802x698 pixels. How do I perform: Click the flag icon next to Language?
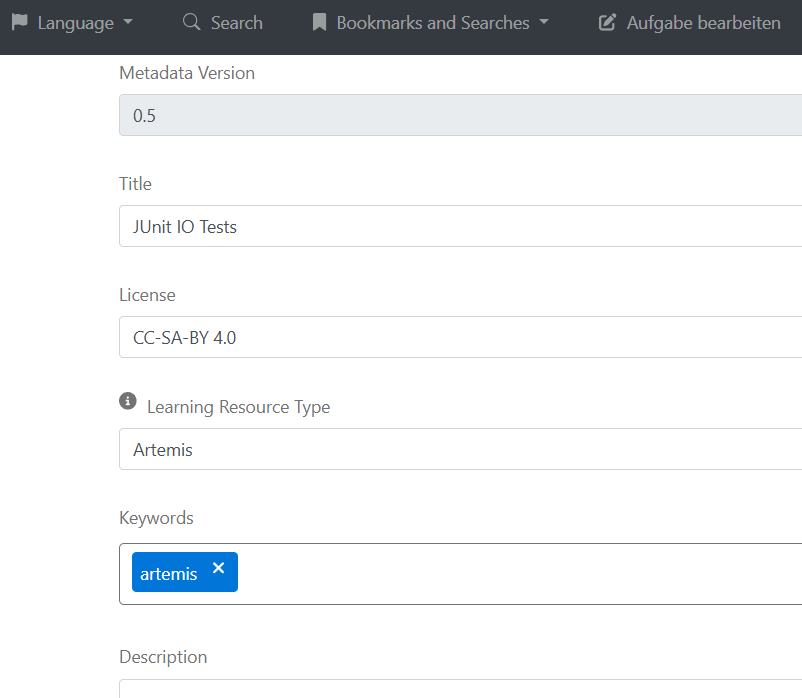[18, 21]
